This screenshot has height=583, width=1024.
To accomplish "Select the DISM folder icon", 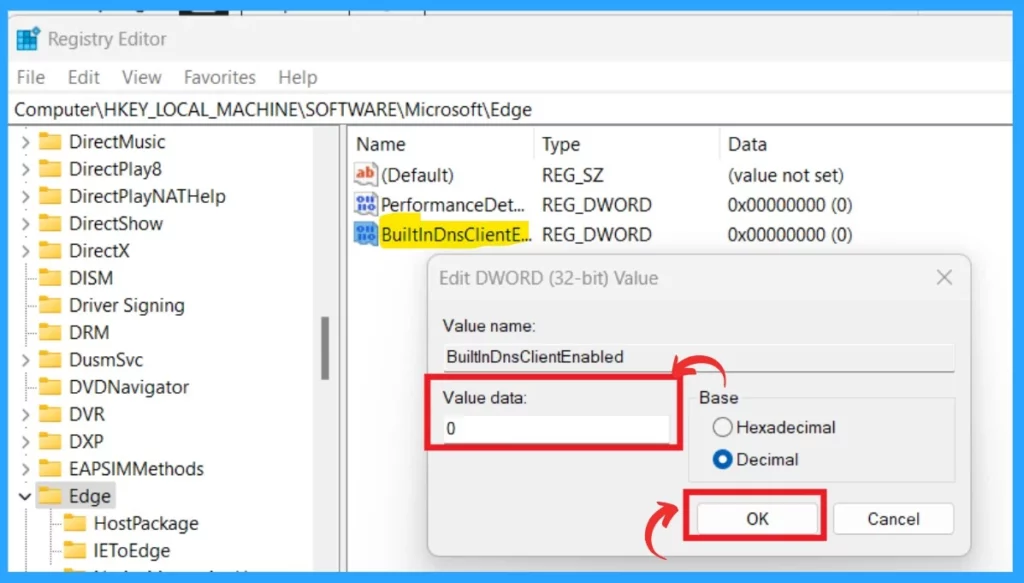I will tap(50, 277).
